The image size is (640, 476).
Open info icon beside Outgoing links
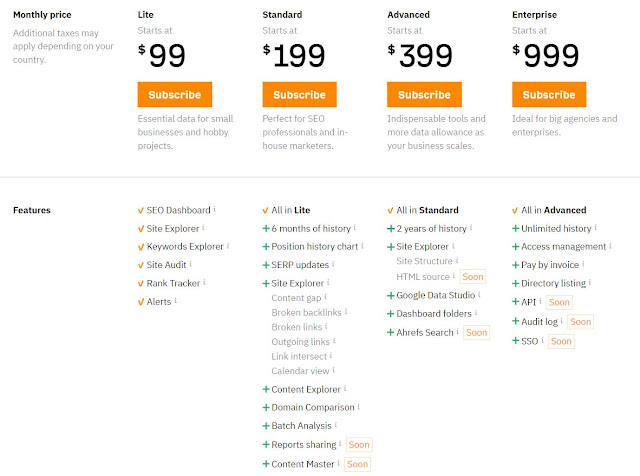pyautogui.click(x=334, y=340)
